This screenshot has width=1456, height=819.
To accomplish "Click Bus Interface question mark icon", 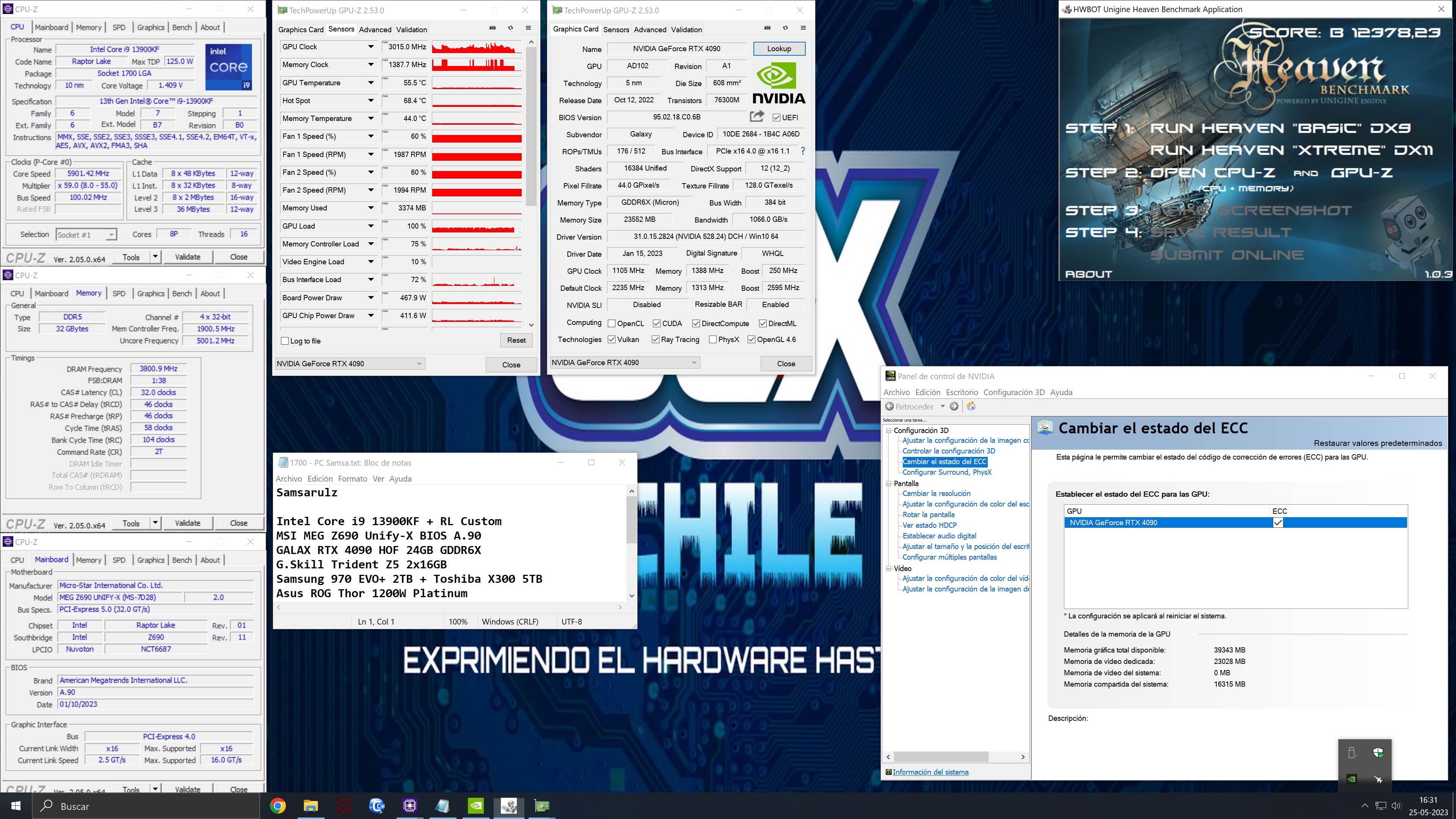I will 803,151.
